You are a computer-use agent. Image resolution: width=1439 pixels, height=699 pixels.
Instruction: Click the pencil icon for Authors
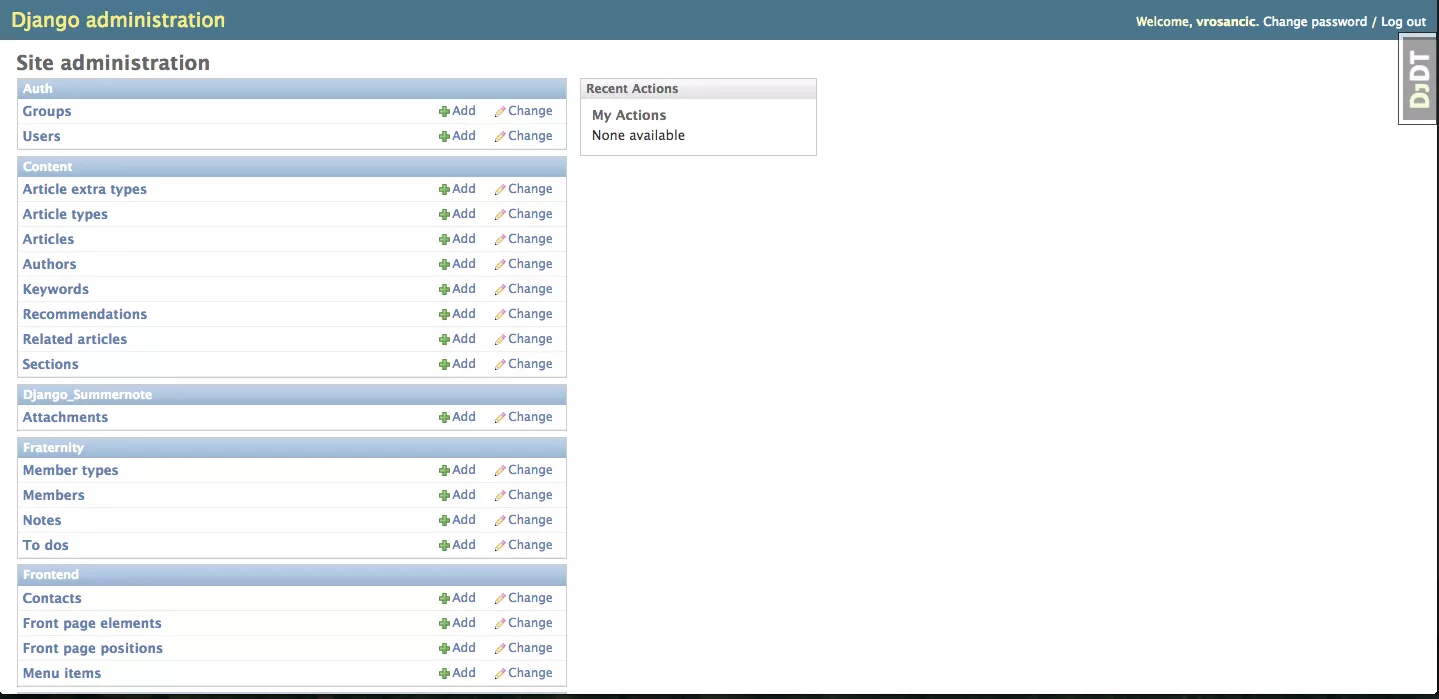500,265
